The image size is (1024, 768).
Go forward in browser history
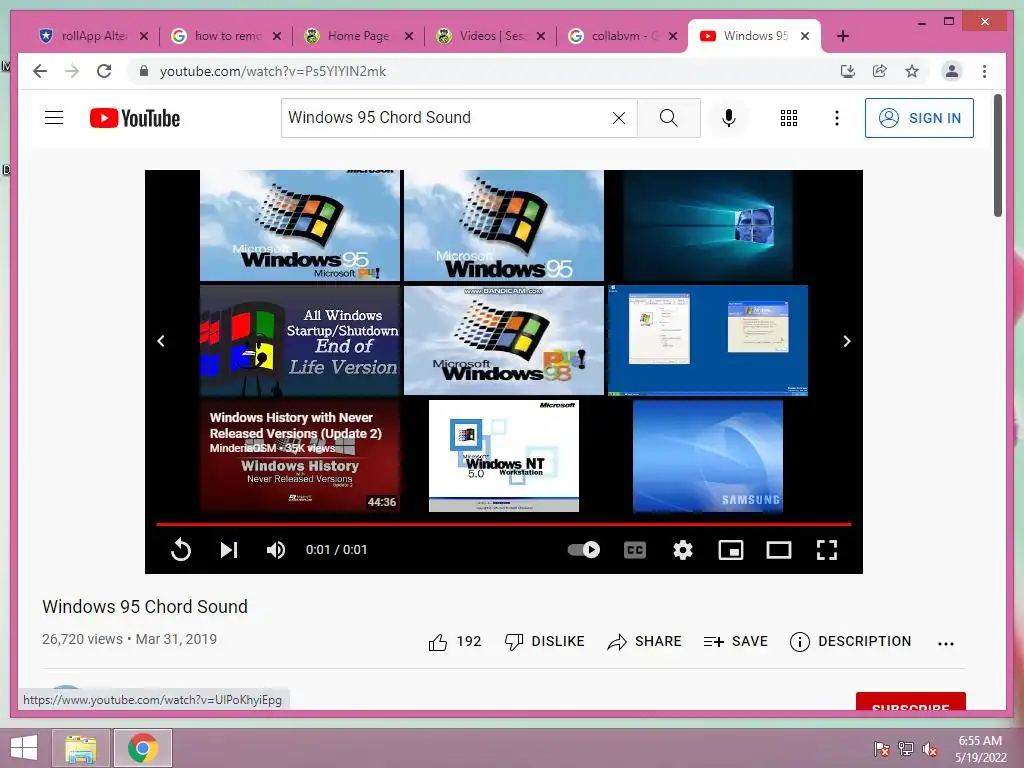[x=72, y=71]
